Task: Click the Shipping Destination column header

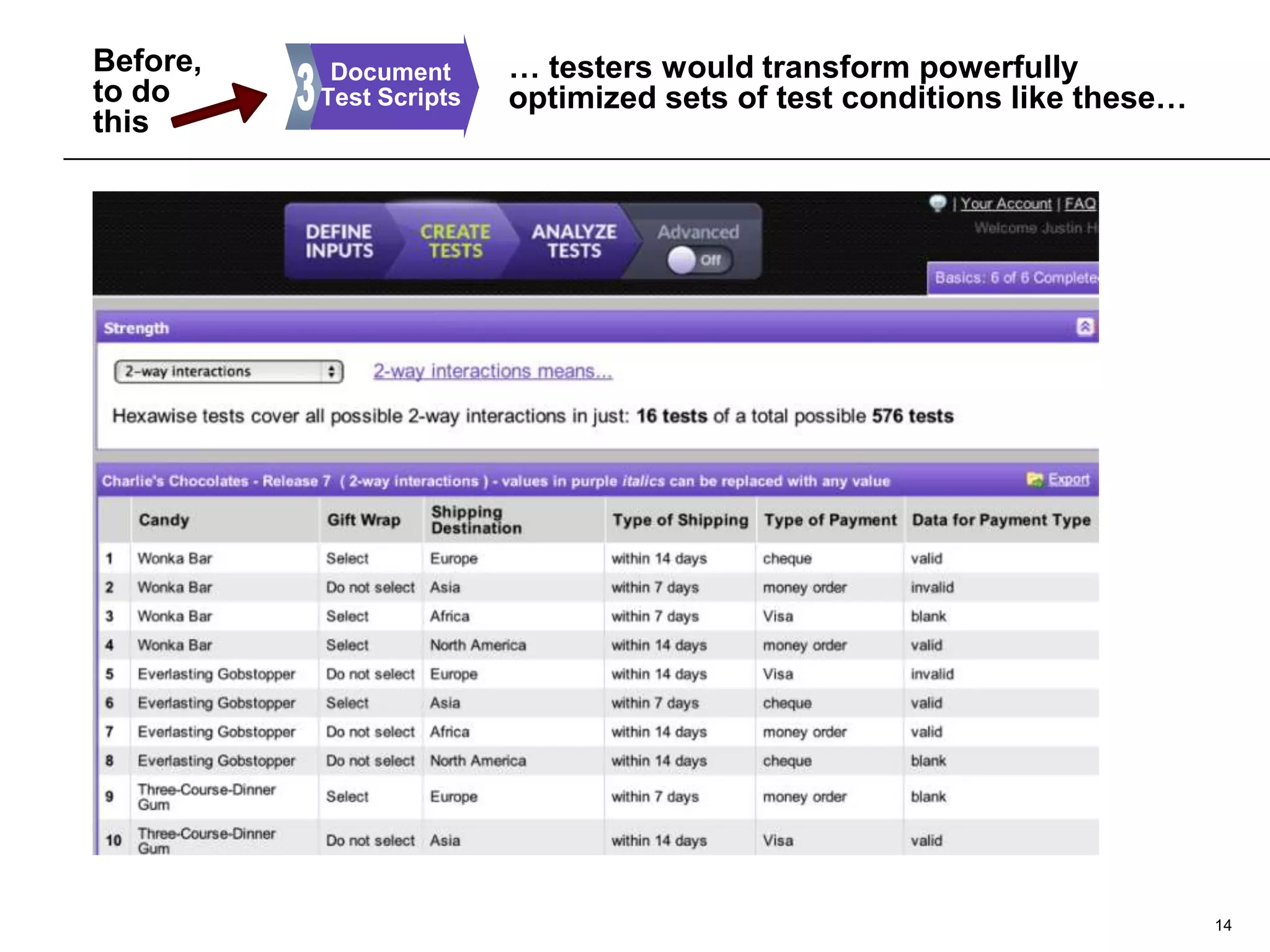Action: tap(476, 520)
